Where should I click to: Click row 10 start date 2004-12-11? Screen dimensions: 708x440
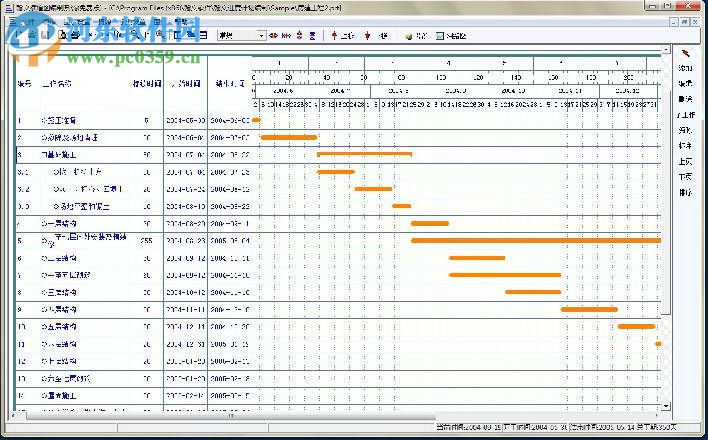pyautogui.click(x=186, y=327)
